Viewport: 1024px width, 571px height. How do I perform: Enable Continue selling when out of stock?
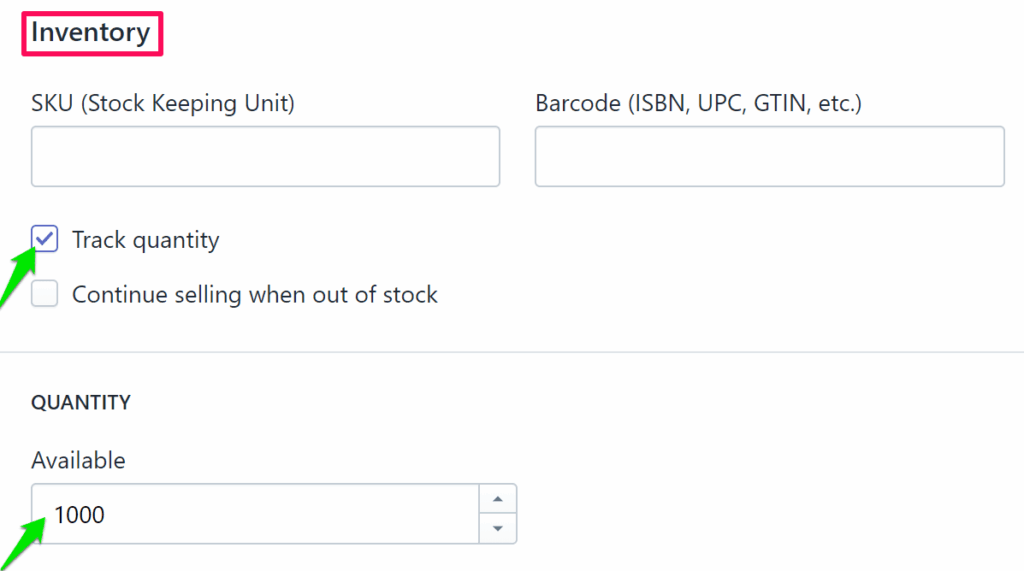point(45,295)
